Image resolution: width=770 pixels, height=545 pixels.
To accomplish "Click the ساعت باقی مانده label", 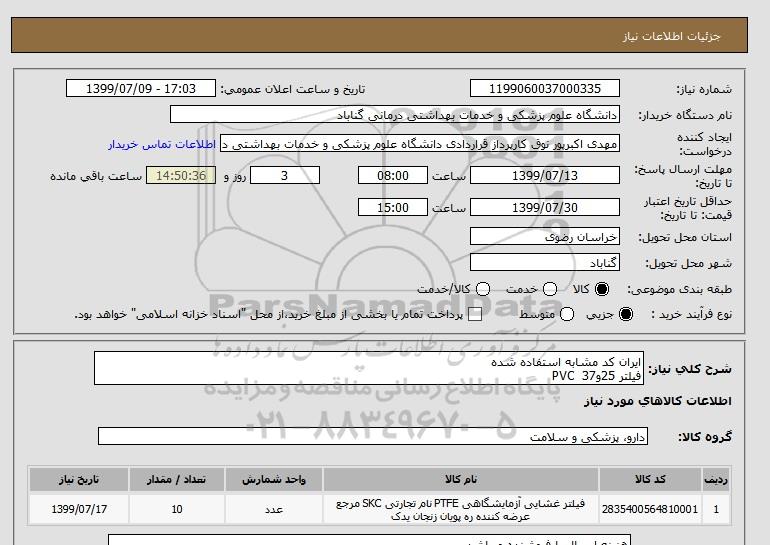I will (96, 176).
